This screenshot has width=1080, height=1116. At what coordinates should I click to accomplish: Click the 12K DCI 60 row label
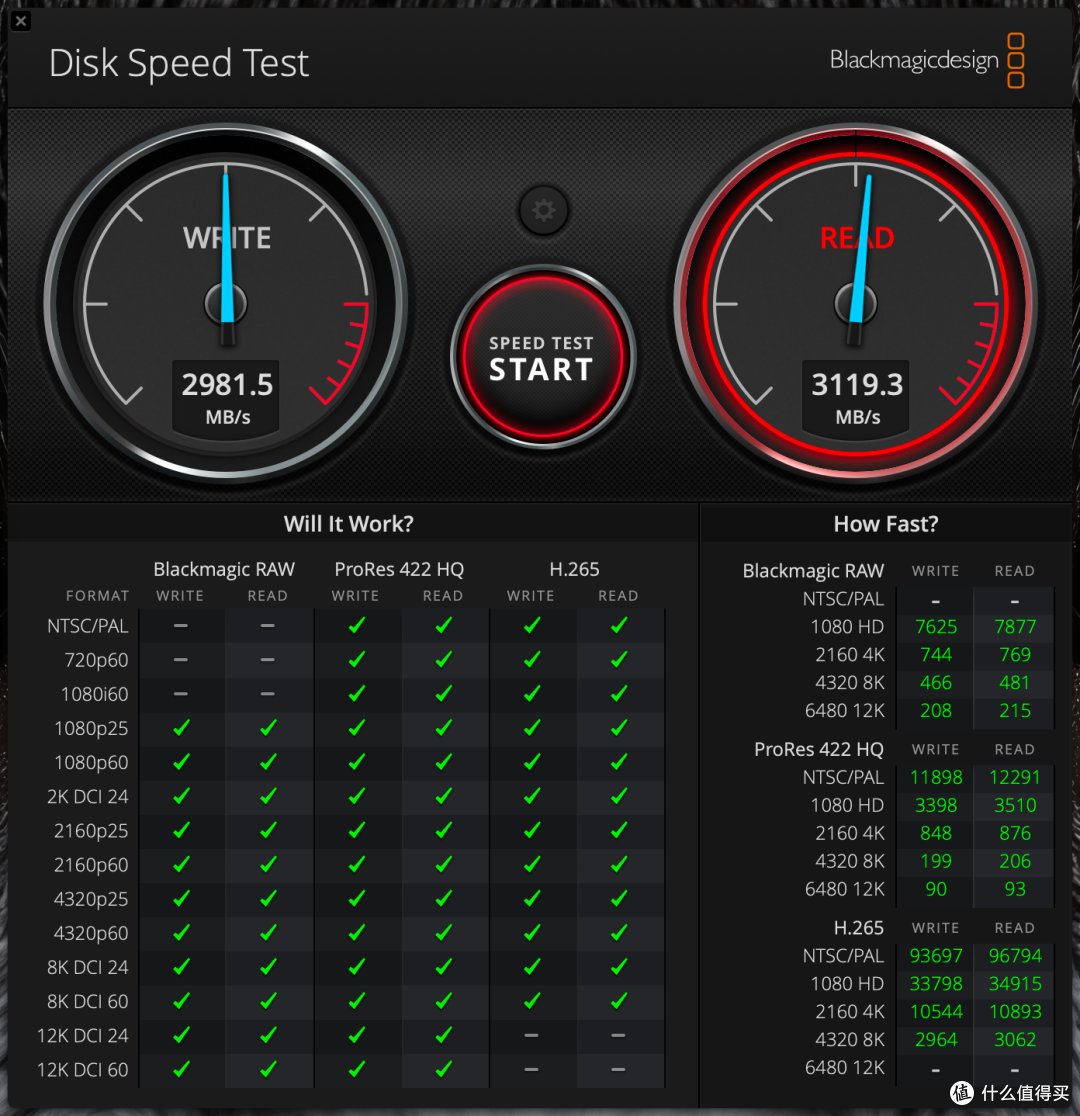[83, 1070]
